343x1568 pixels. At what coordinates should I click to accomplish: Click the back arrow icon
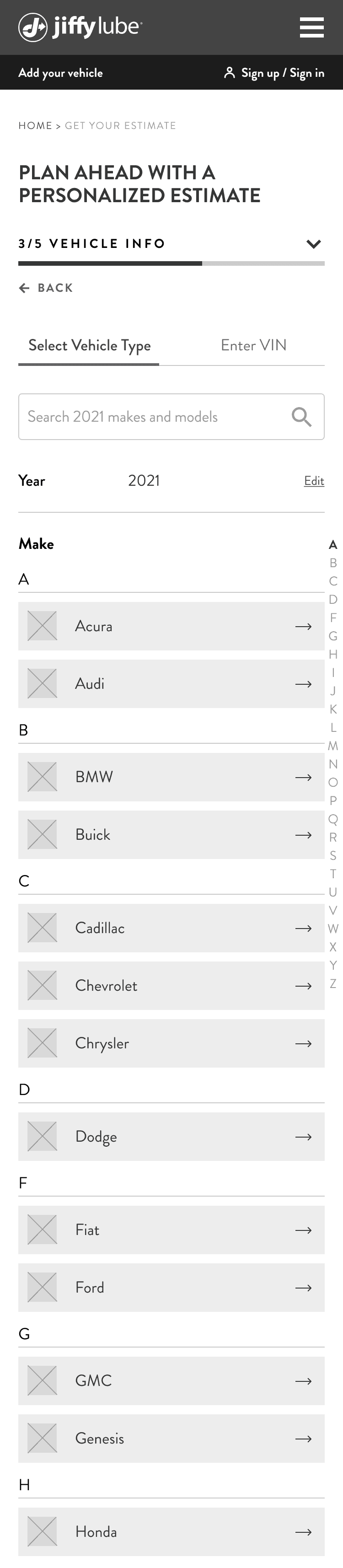click(24, 288)
